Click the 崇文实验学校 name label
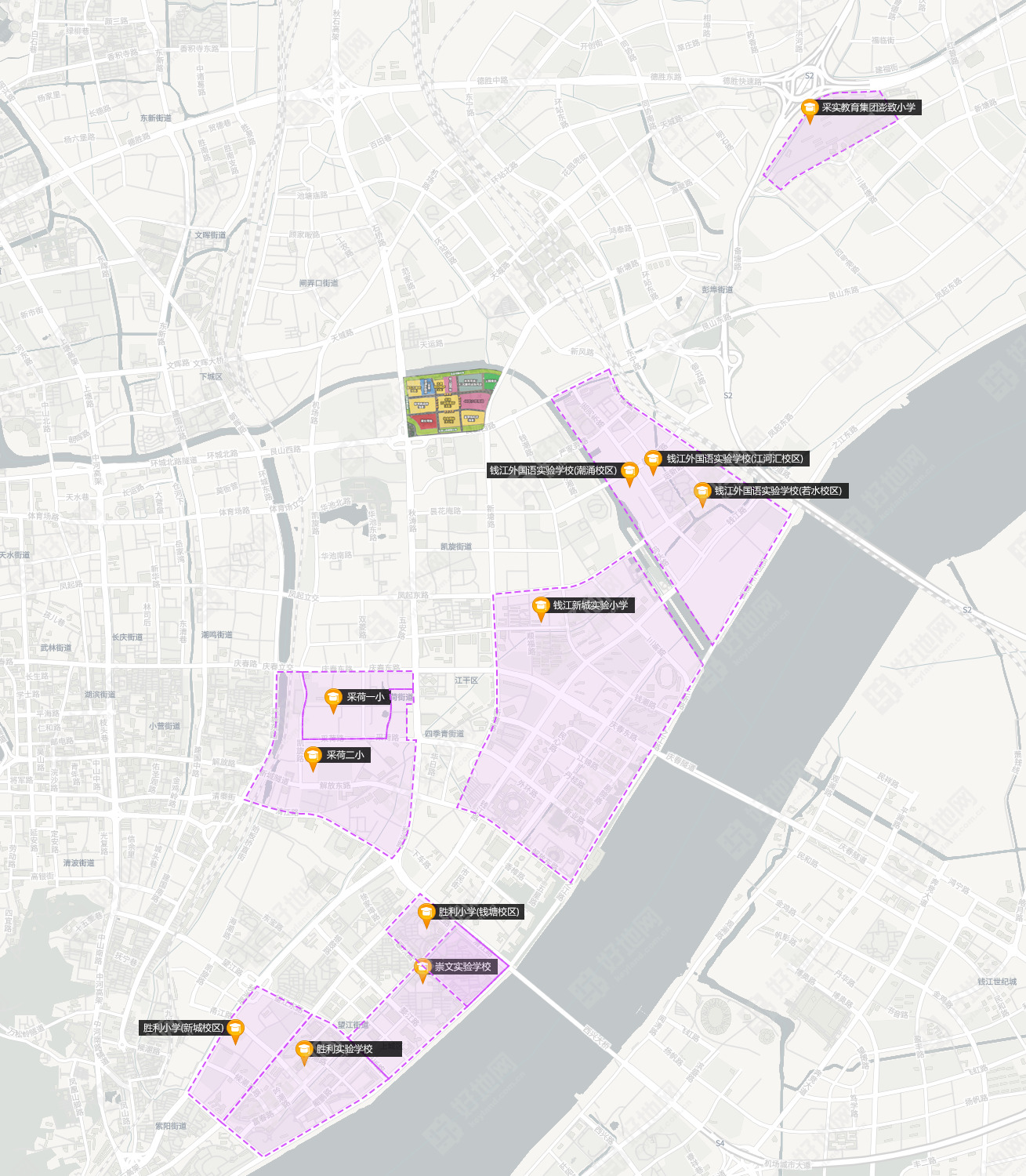Screen dimensions: 1026x1176 [463, 967]
